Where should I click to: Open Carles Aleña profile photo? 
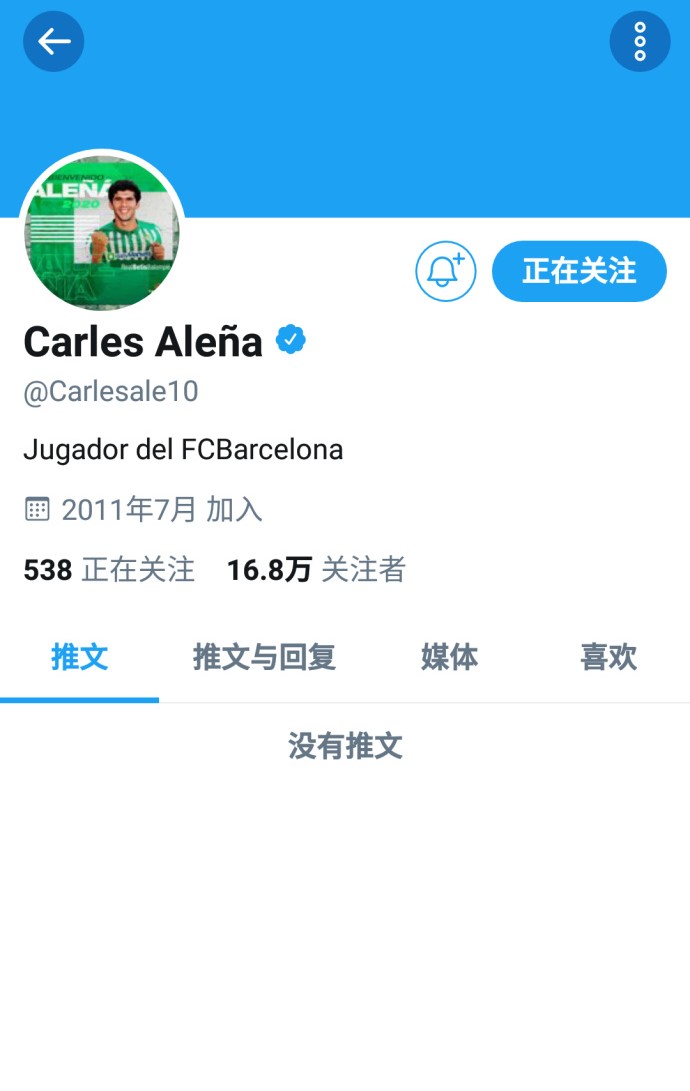coord(103,231)
